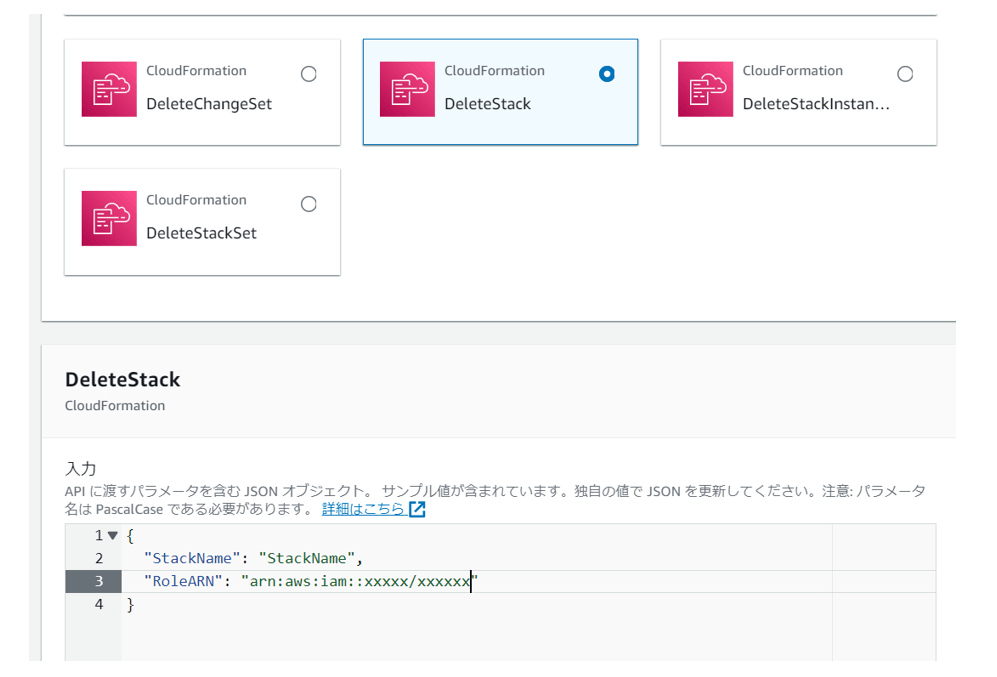Click the DeleteStackInstances CloudFormation icon
Viewport: 997px width, 677px height.
[705, 90]
